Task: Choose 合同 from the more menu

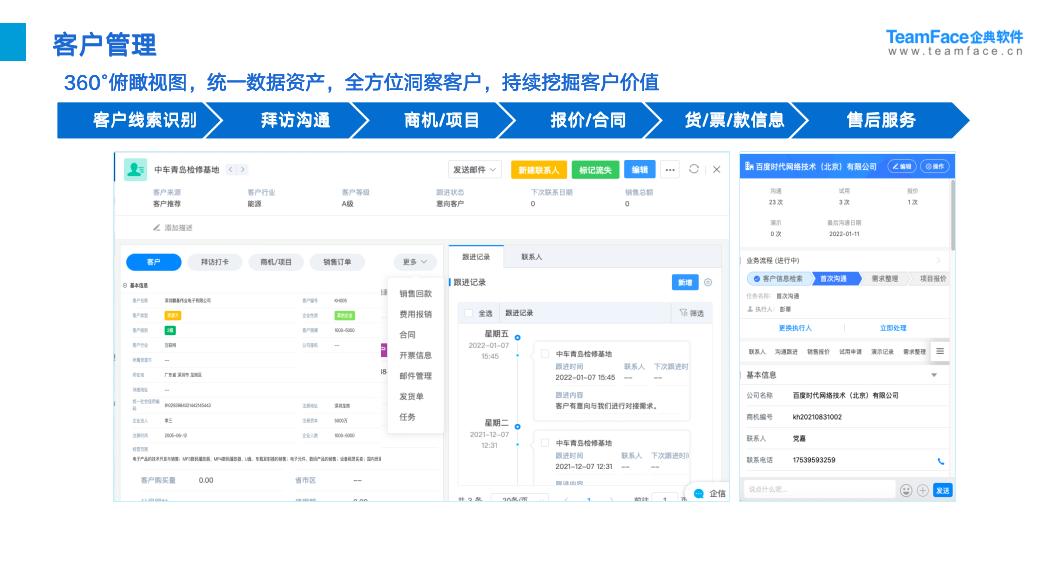Action: 408,334
